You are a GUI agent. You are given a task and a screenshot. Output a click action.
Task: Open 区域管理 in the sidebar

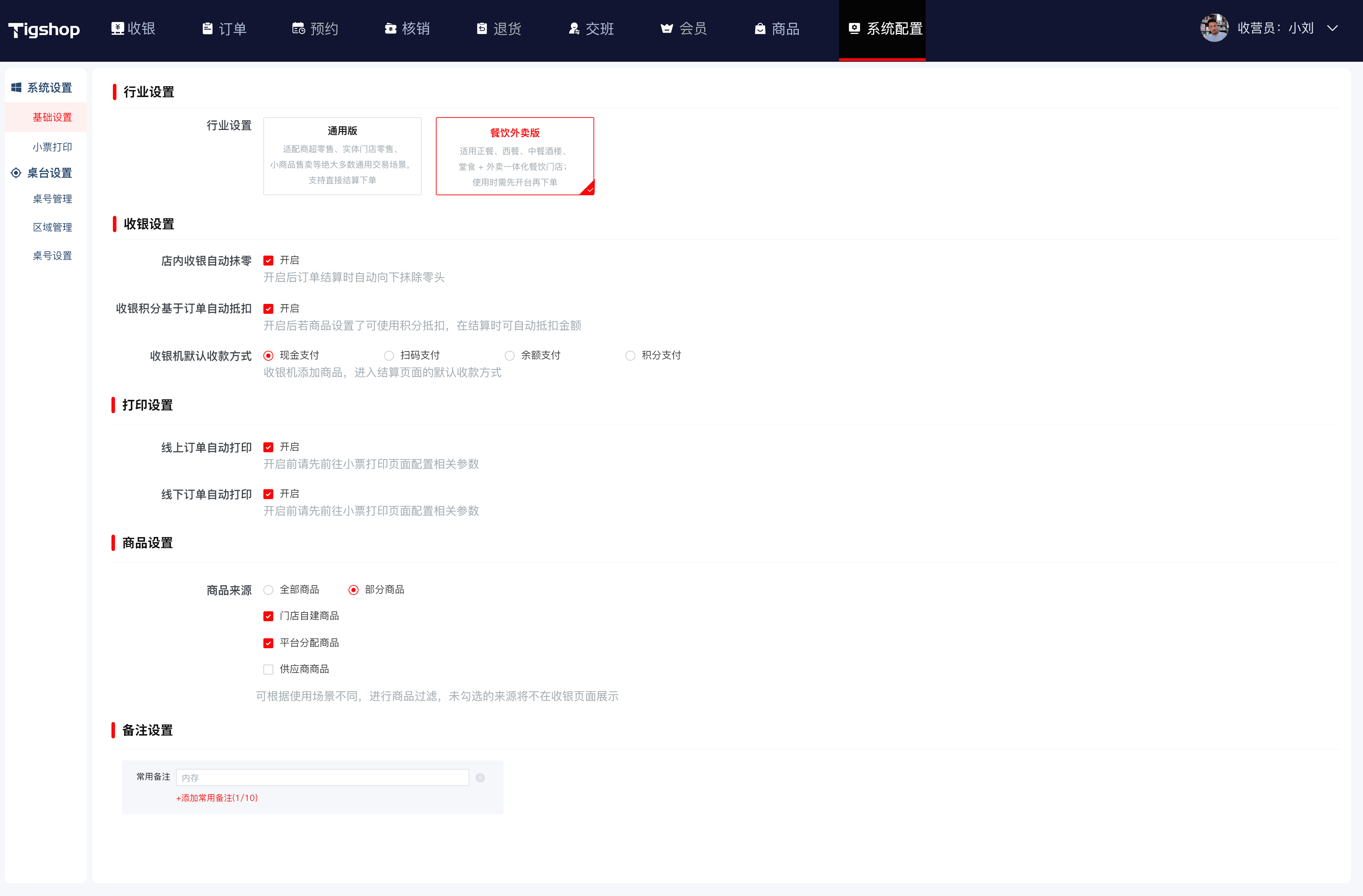coord(52,227)
